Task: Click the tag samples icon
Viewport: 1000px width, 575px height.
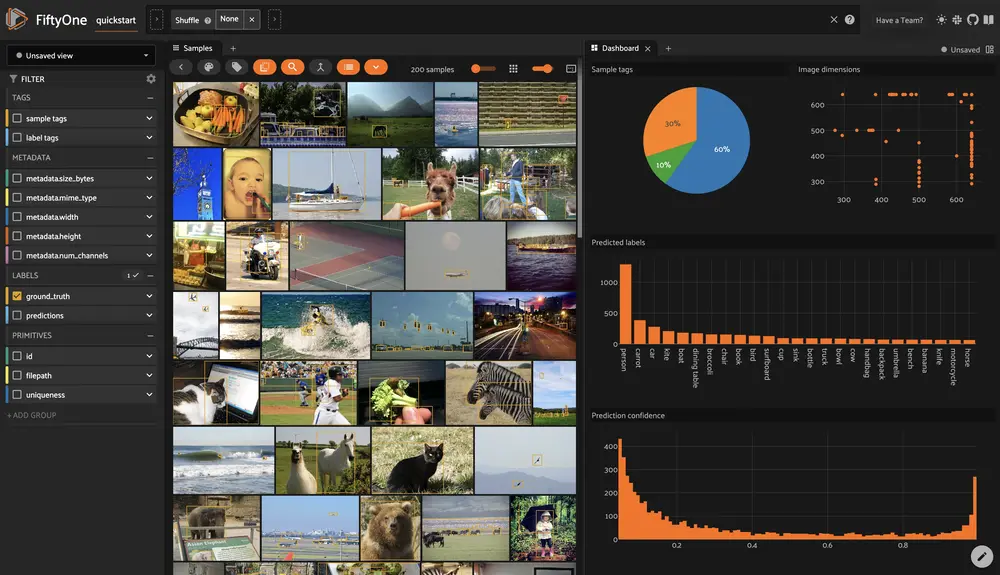Action: coord(237,68)
